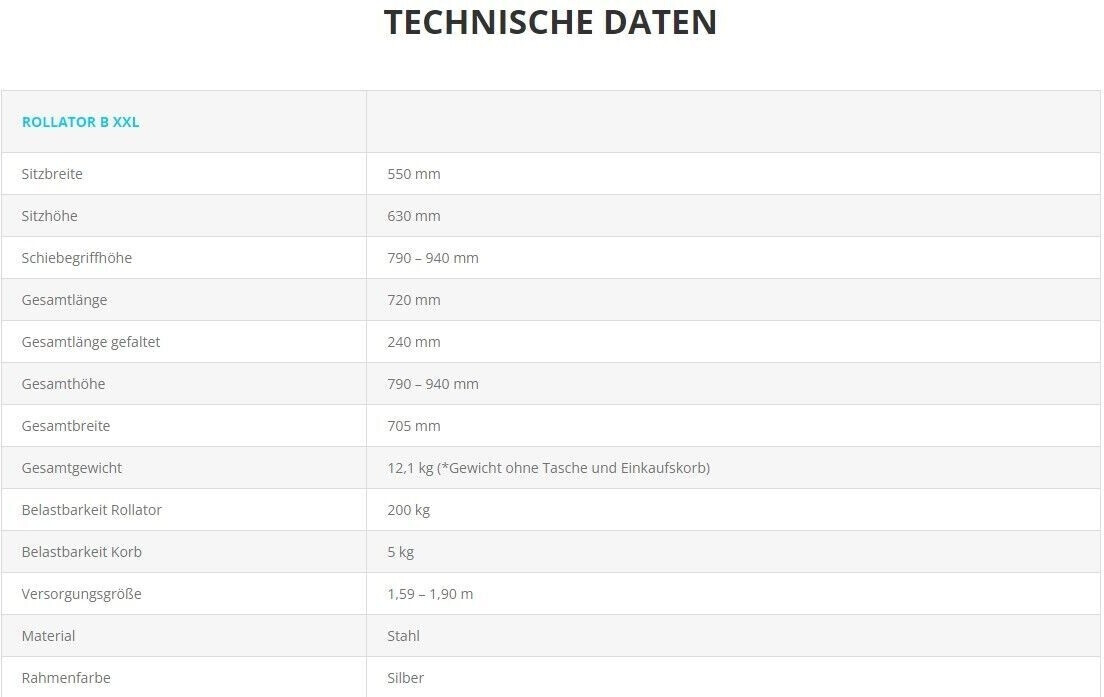Click the Gesamtlänge gefaltet label
Image resolution: width=1104 pixels, height=697 pixels.
(91, 342)
